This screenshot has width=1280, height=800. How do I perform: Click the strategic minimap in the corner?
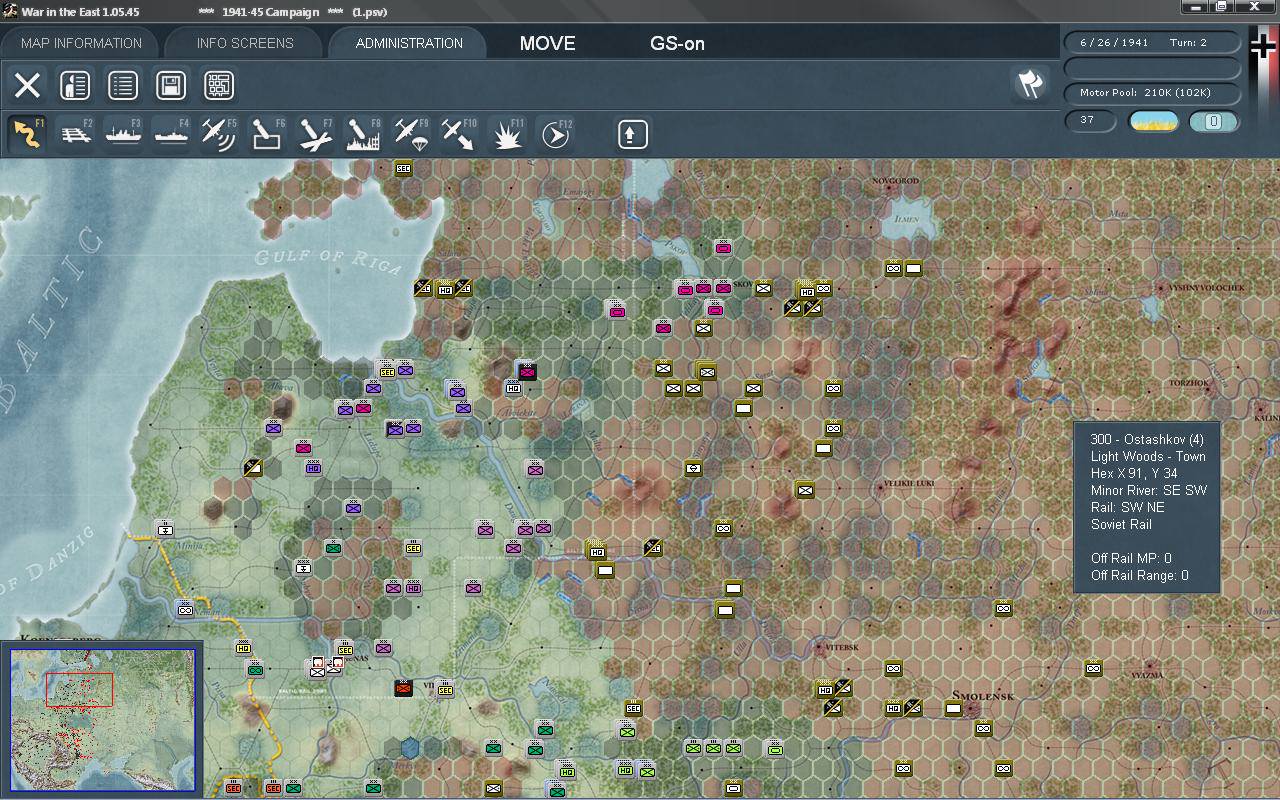click(102, 720)
